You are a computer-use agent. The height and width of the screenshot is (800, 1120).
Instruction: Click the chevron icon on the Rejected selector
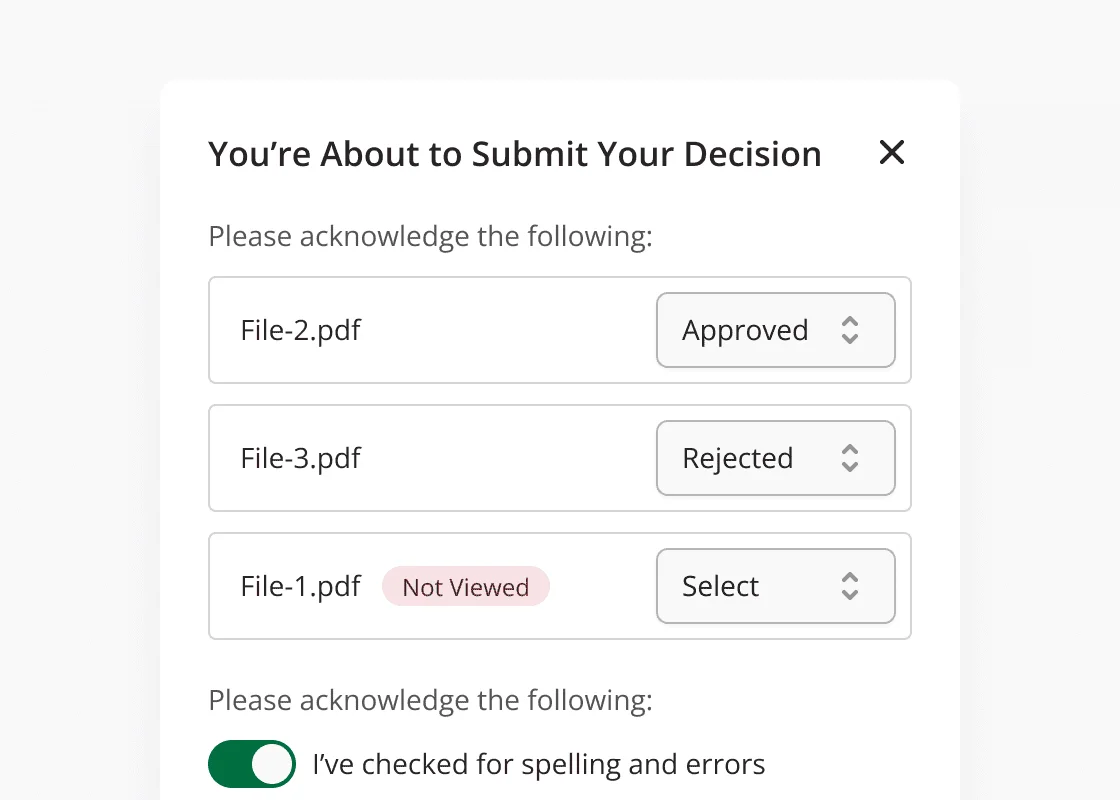tap(850, 458)
